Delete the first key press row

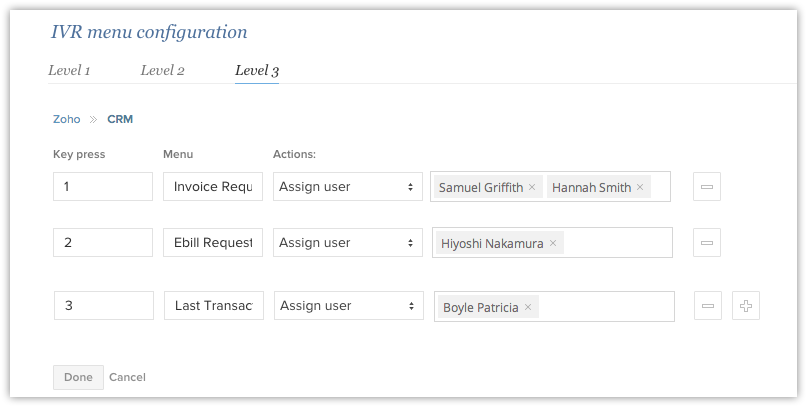[707, 187]
